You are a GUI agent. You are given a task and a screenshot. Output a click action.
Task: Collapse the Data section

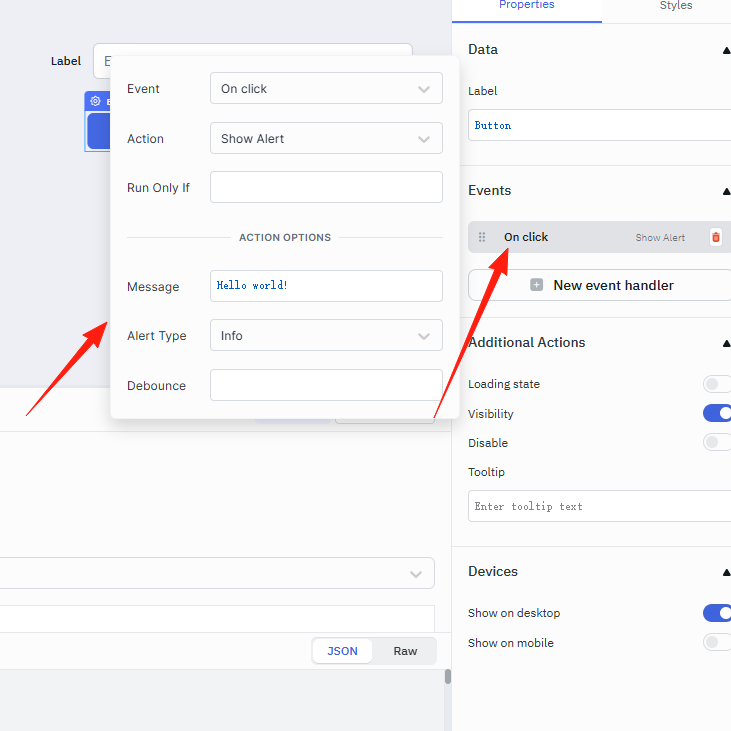click(726, 50)
